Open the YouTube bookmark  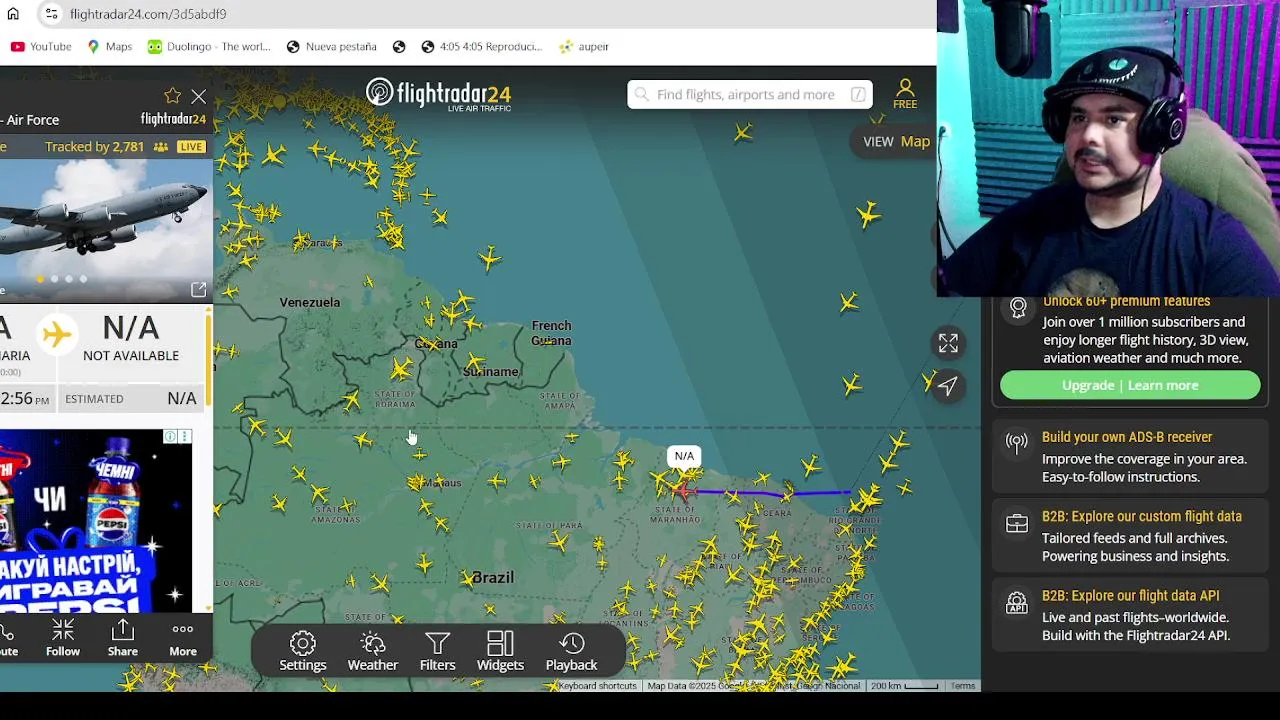pos(41,46)
